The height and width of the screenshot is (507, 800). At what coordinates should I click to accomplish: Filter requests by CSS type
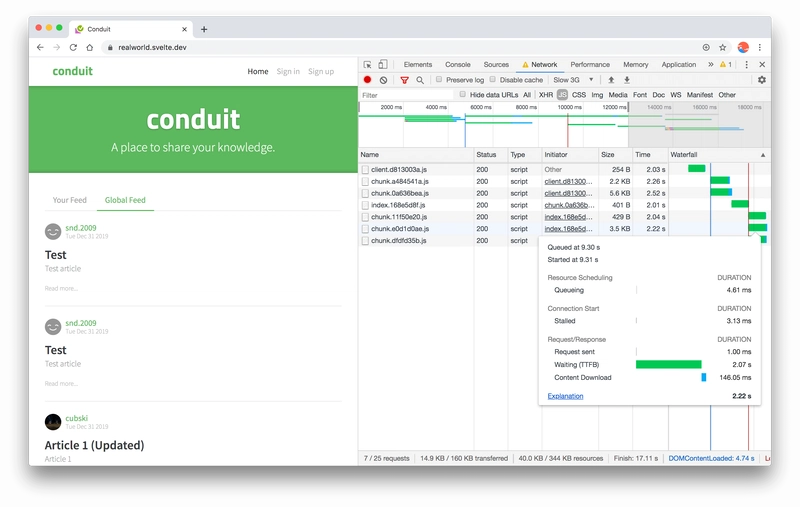point(579,95)
